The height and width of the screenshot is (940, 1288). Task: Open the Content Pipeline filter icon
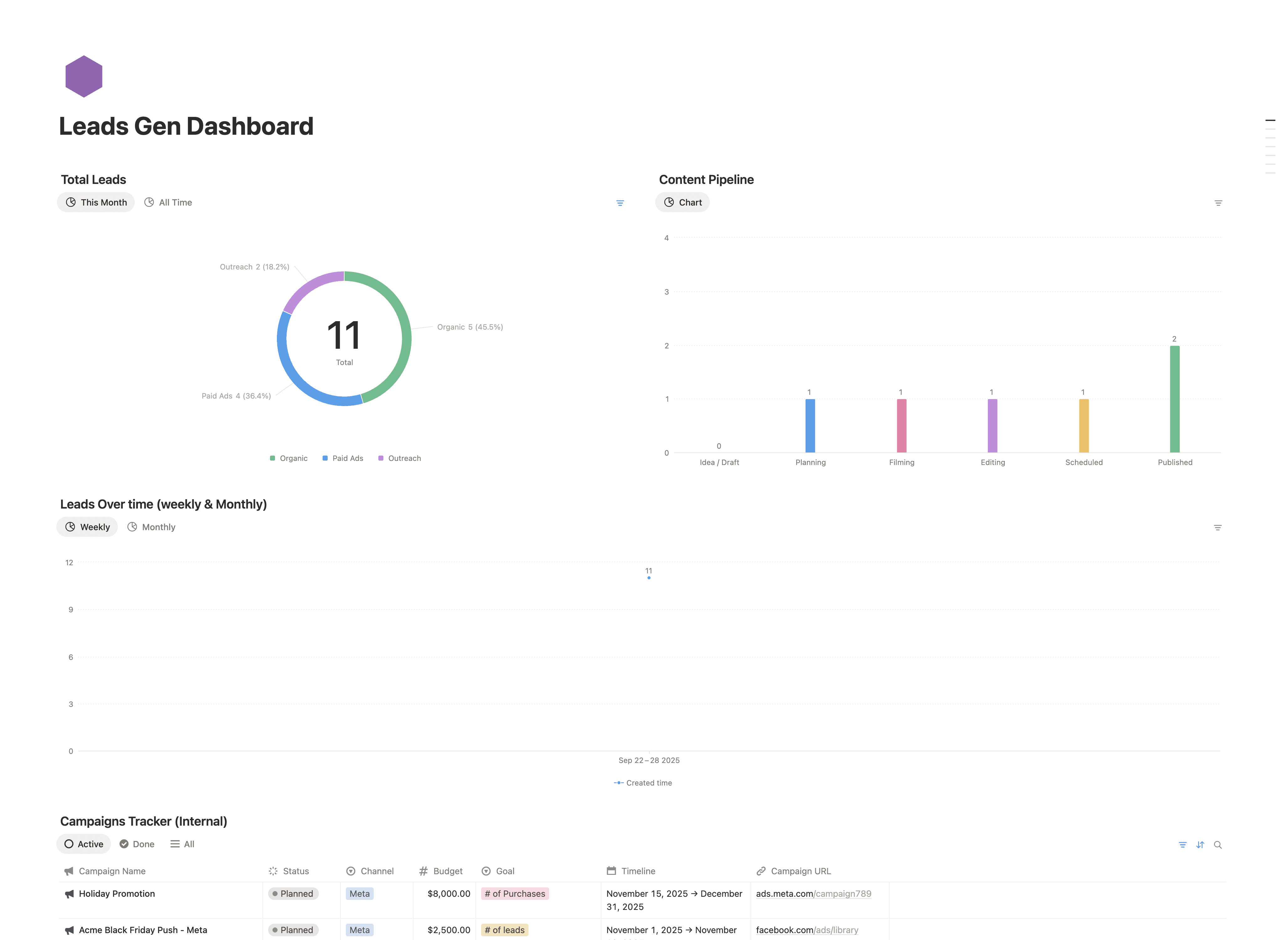pyautogui.click(x=1218, y=203)
